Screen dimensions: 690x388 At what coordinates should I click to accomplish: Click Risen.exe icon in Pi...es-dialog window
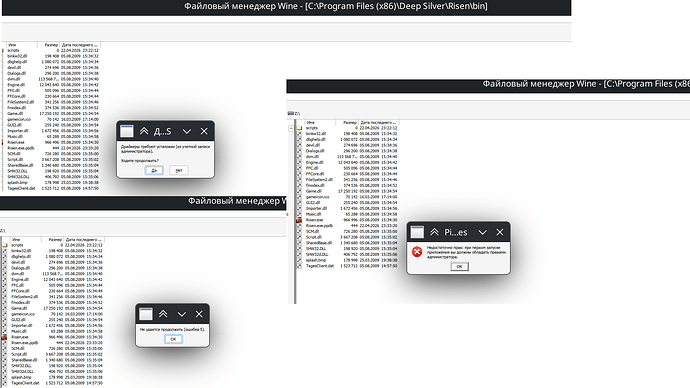tap(299, 220)
